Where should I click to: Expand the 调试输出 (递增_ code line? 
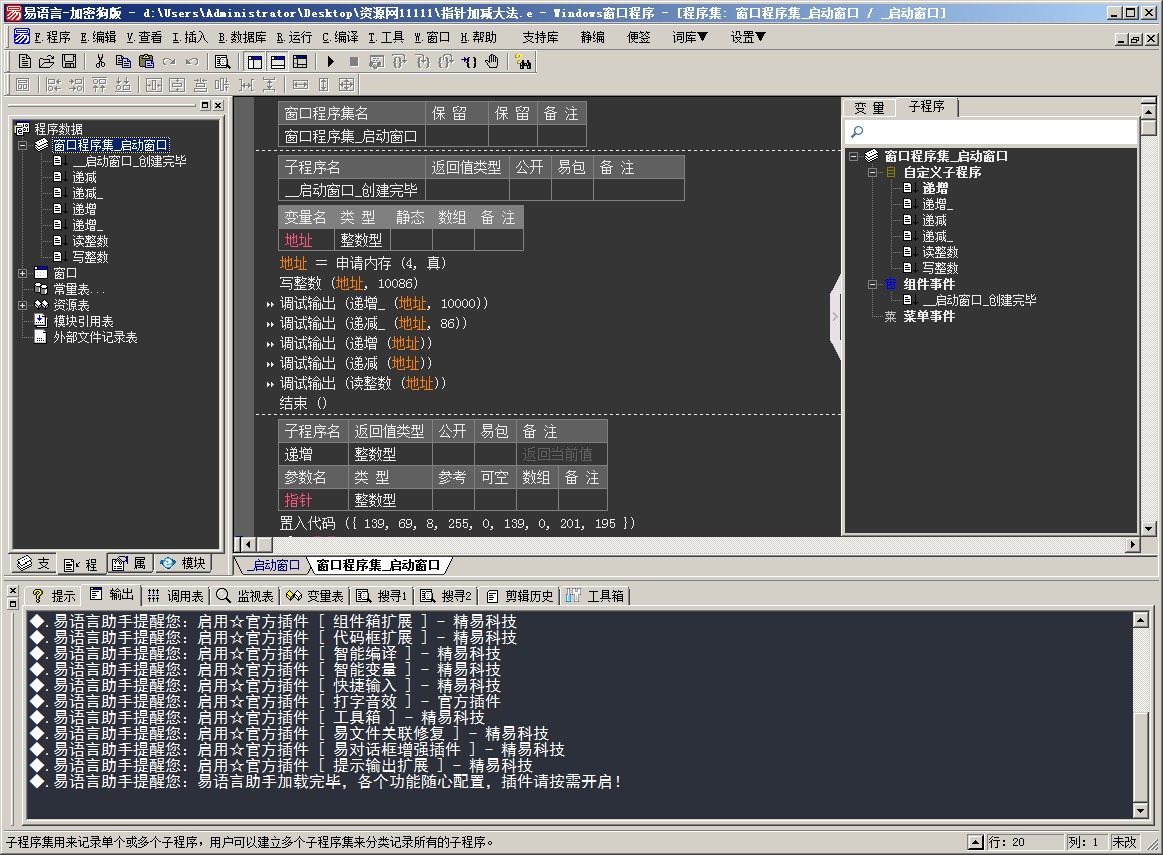tap(270, 304)
